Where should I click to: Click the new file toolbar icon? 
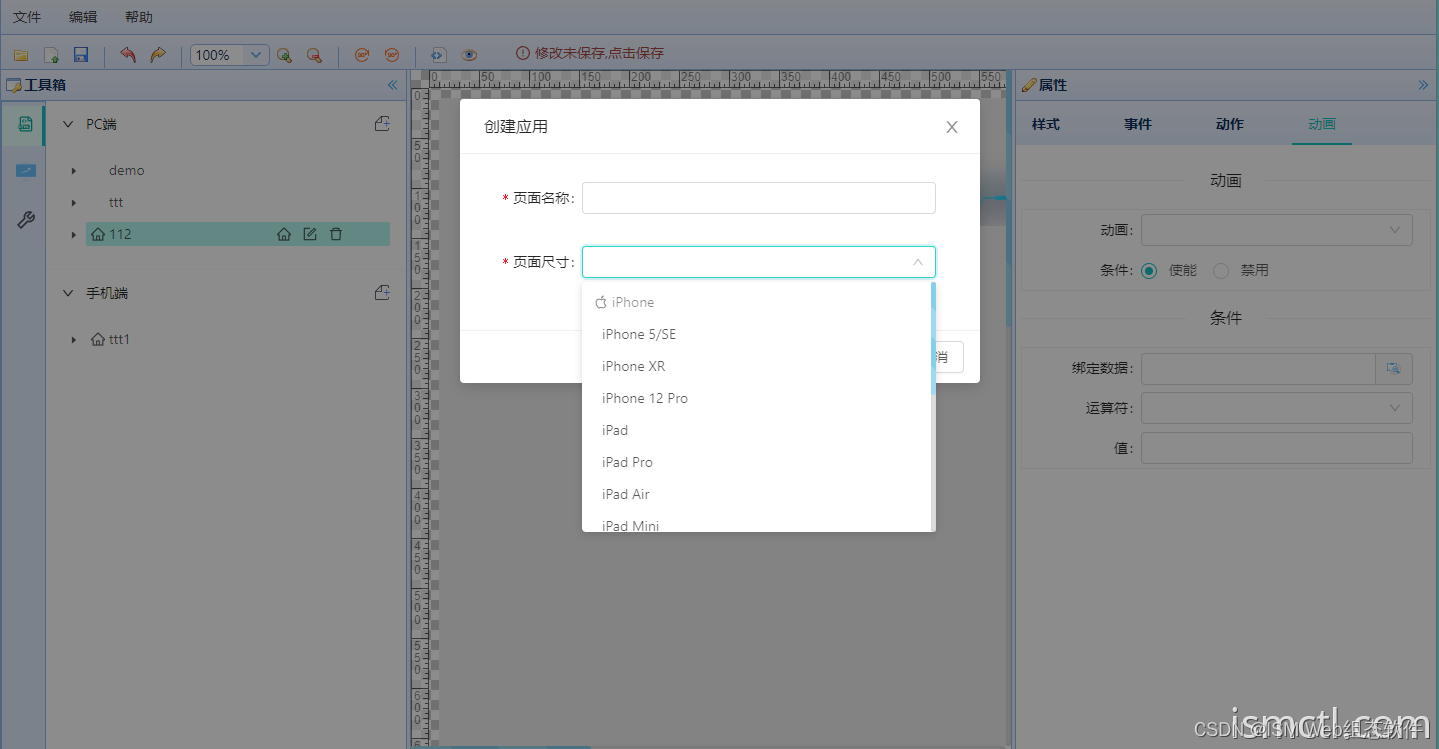pyautogui.click(x=51, y=55)
